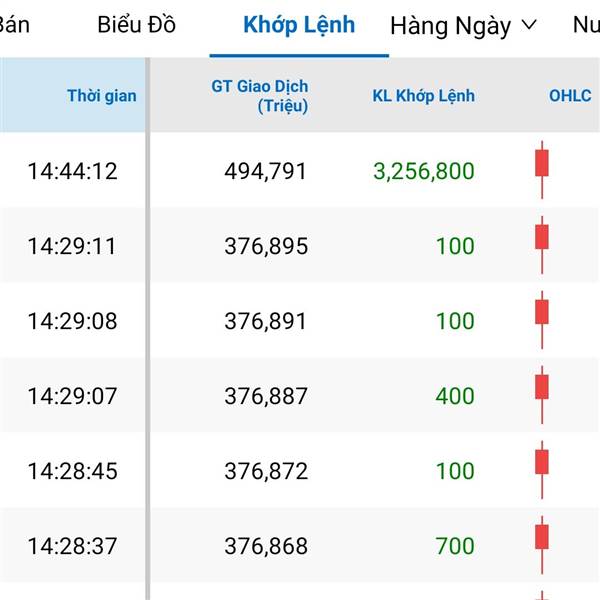The image size is (600, 600).
Task: Select the 14:28:37 row time
Action: [72, 546]
